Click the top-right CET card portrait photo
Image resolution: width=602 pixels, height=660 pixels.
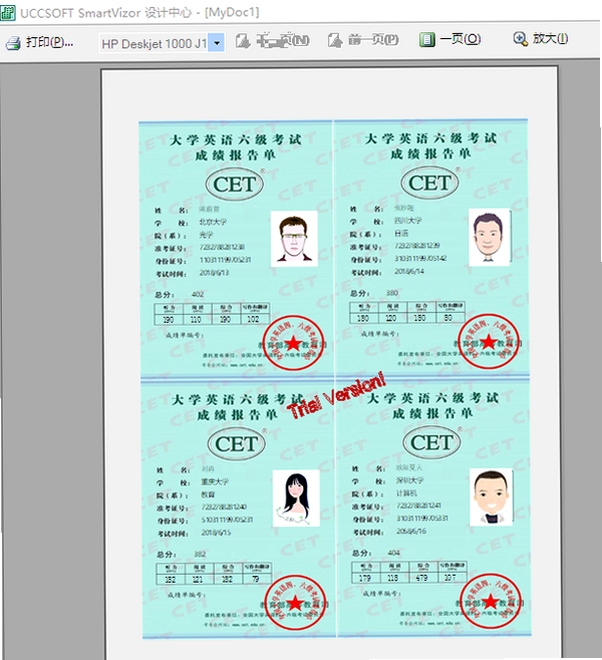[489, 237]
